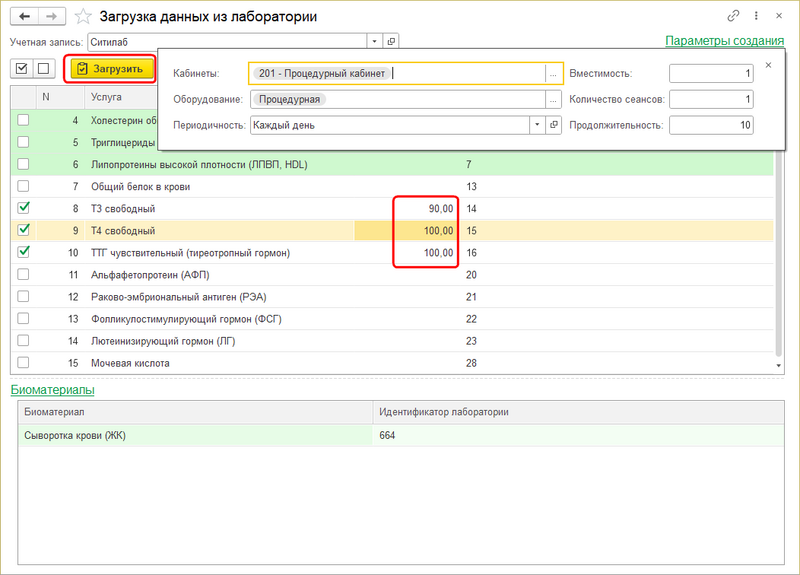Screen dimensions: 800x575
Task: Click the Биоматериалы section link
Action: (x=52, y=389)
